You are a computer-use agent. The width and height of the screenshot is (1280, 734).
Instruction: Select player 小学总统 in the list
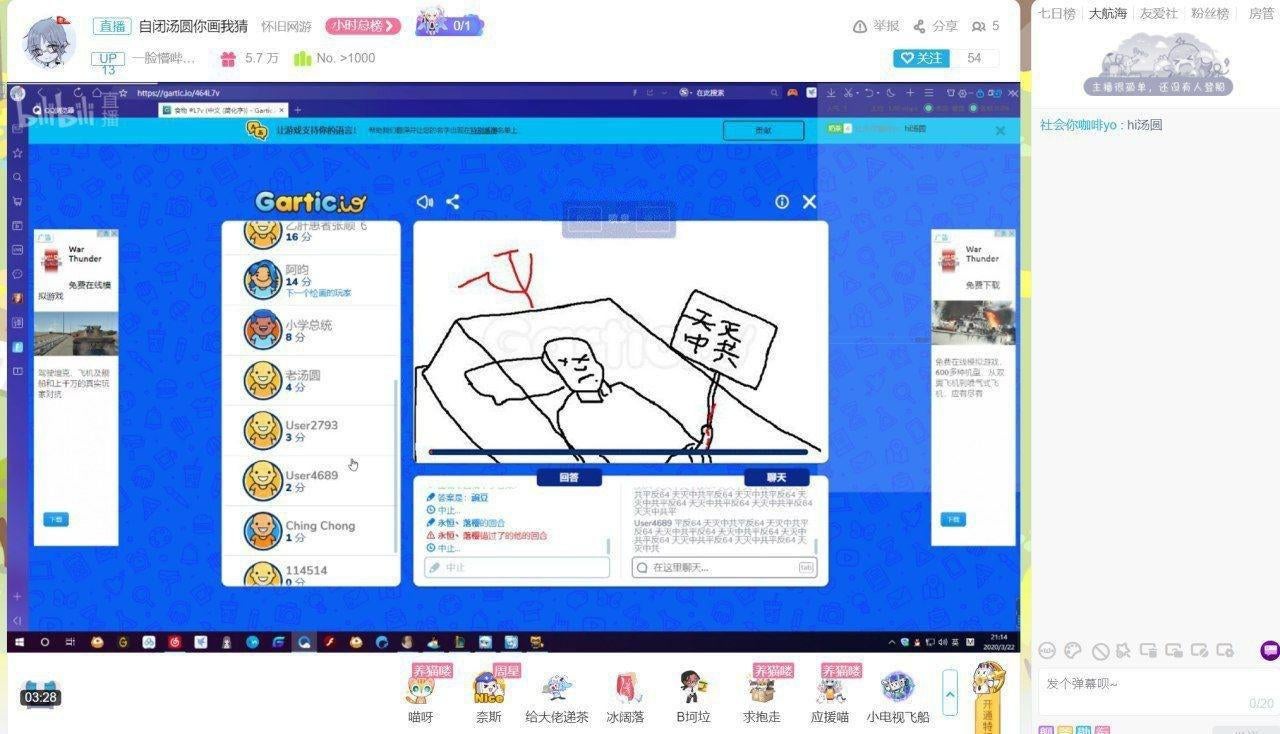tap(310, 330)
